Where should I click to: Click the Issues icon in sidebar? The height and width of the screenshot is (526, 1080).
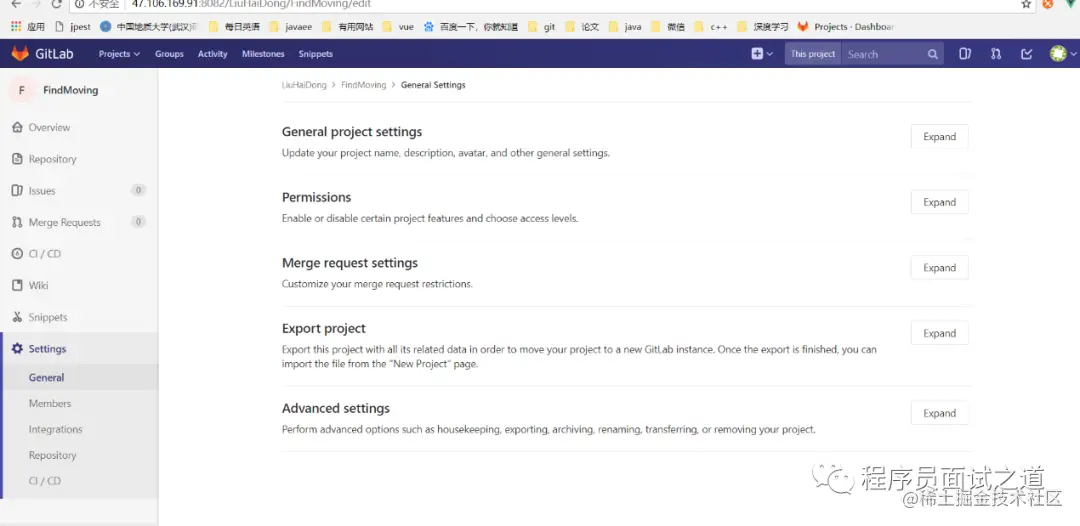(x=17, y=191)
